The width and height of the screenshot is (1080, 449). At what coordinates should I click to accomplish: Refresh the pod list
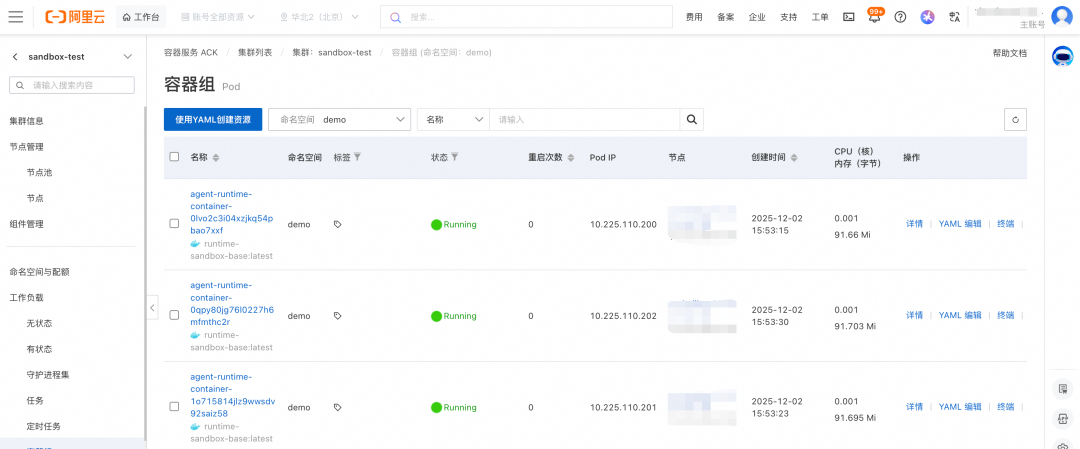point(1015,119)
